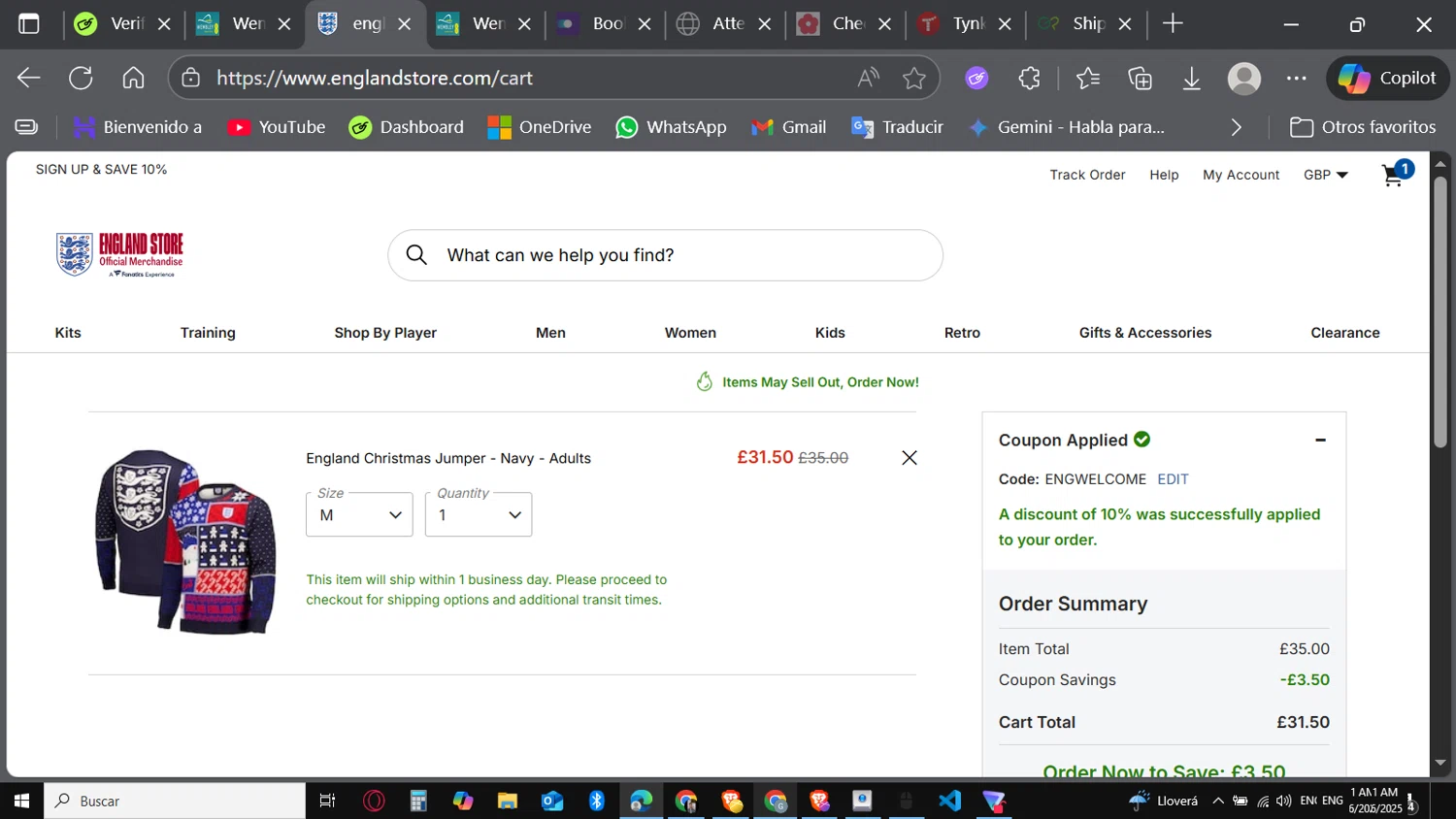Open Visual Studio Code from the taskbar
This screenshot has height=819, width=1456.
pyautogui.click(x=949, y=801)
